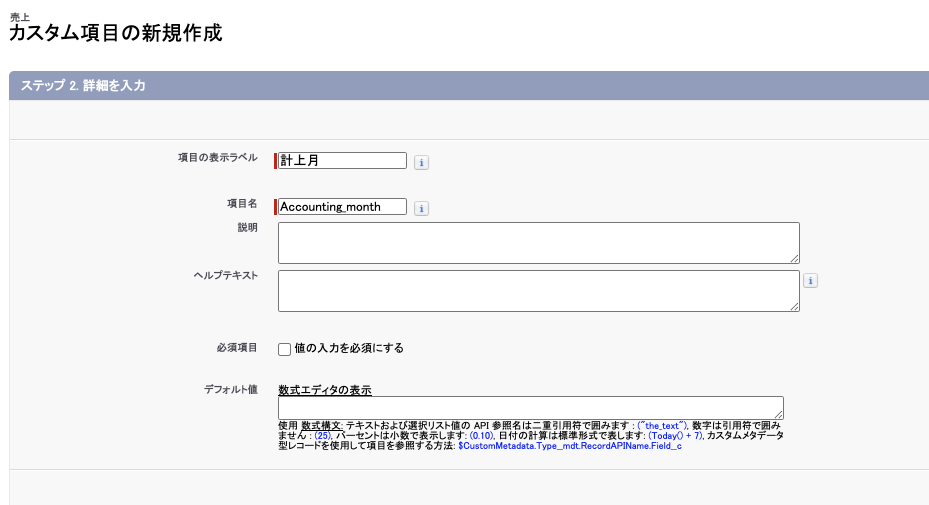Open the 数式構文 help link
Image resolution: width=929 pixels, height=505 pixels.
322,426
